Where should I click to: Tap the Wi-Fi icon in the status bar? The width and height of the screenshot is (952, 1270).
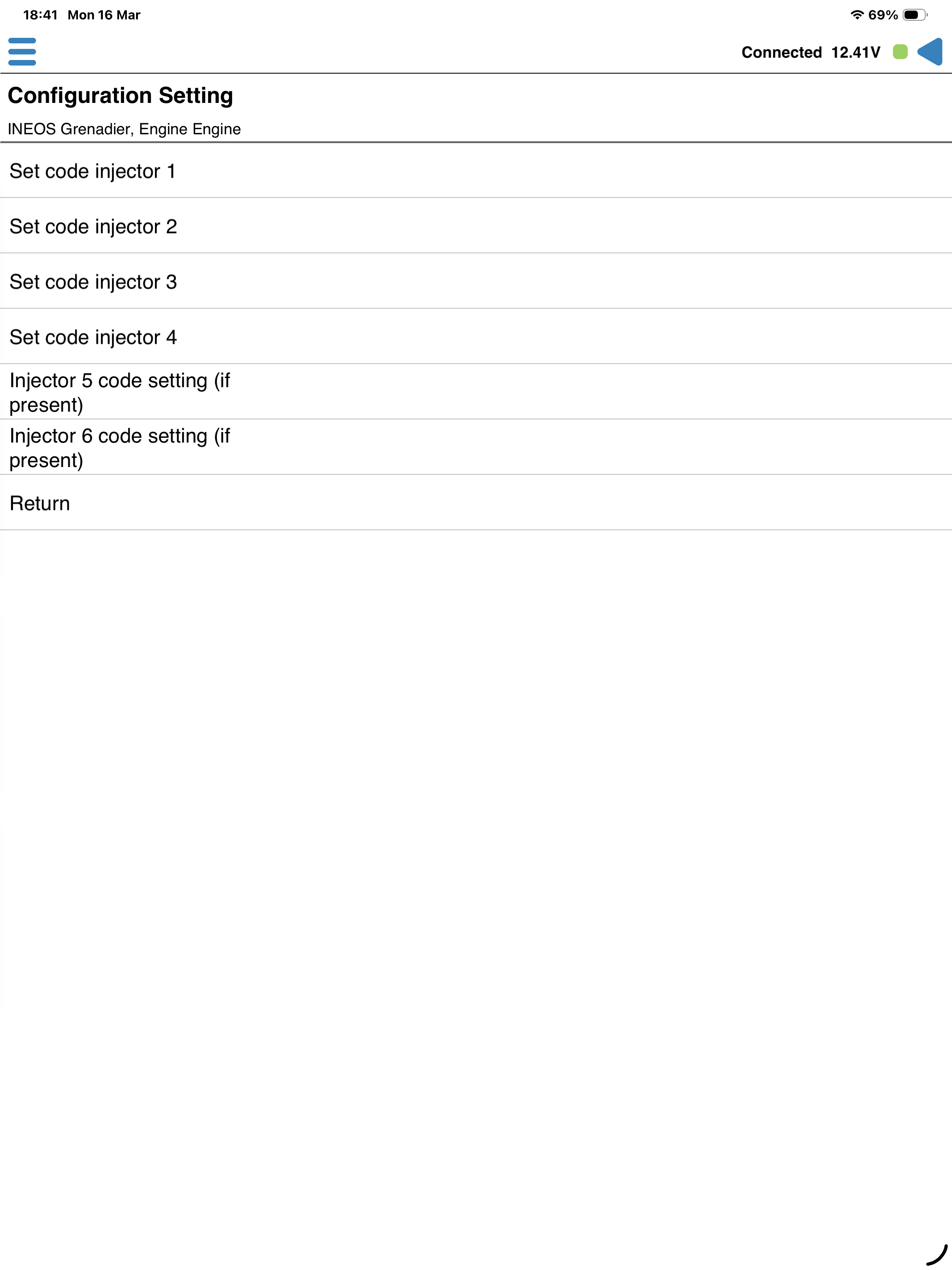[x=857, y=15]
